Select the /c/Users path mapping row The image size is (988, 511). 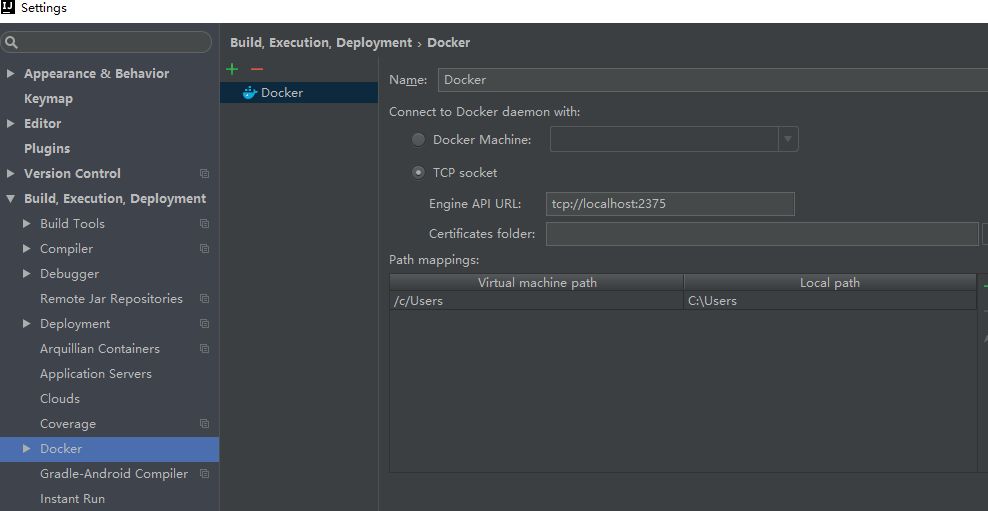[683, 301]
